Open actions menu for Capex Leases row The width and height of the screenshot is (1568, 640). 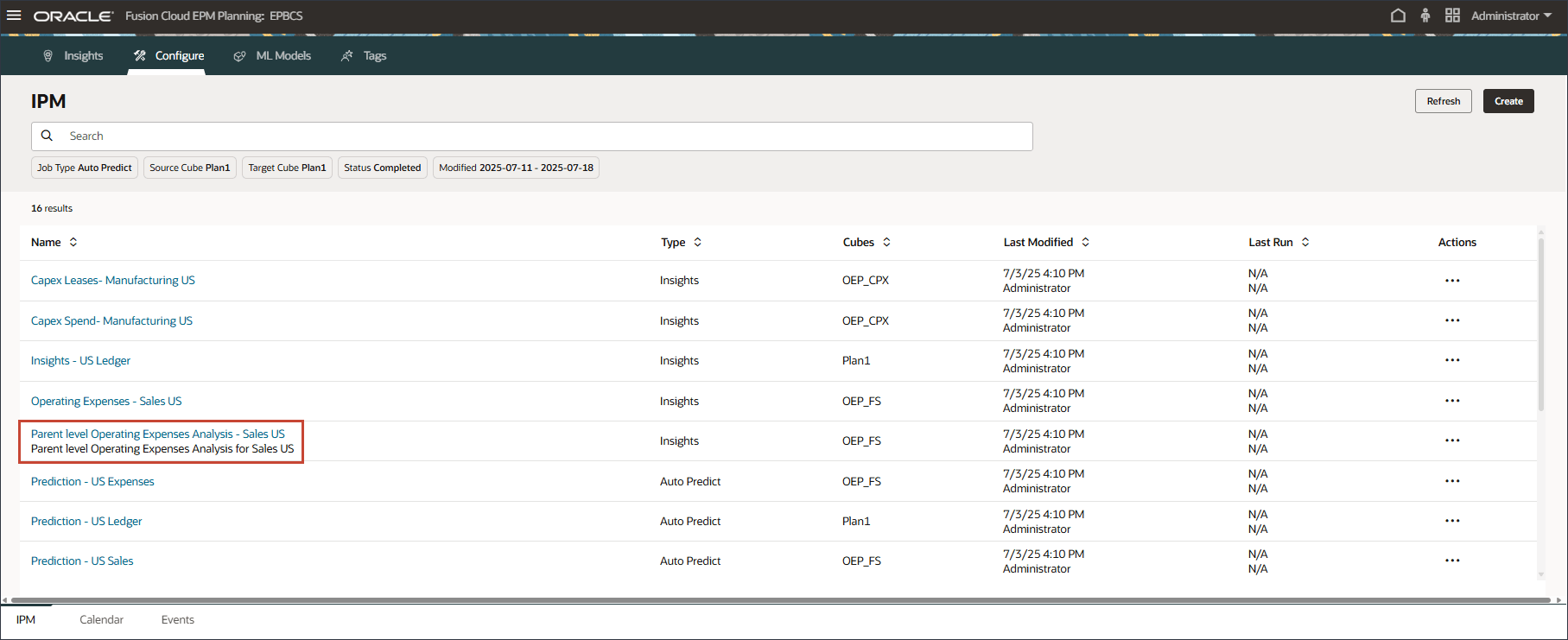point(1452,281)
